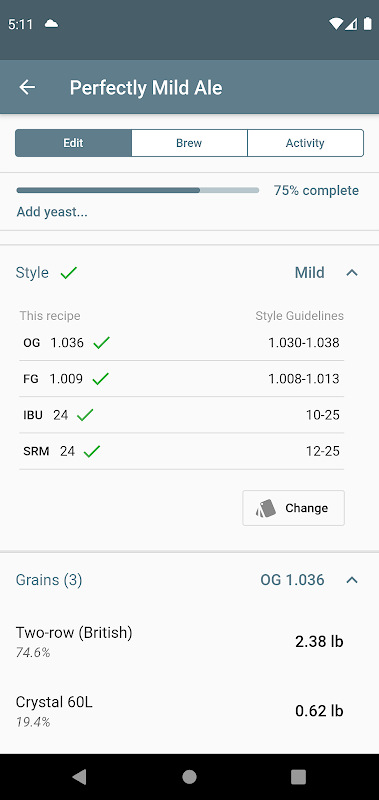Click the OG 1.036 green checkmark
The width and height of the screenshot is (379, 800).
(102, 342)
